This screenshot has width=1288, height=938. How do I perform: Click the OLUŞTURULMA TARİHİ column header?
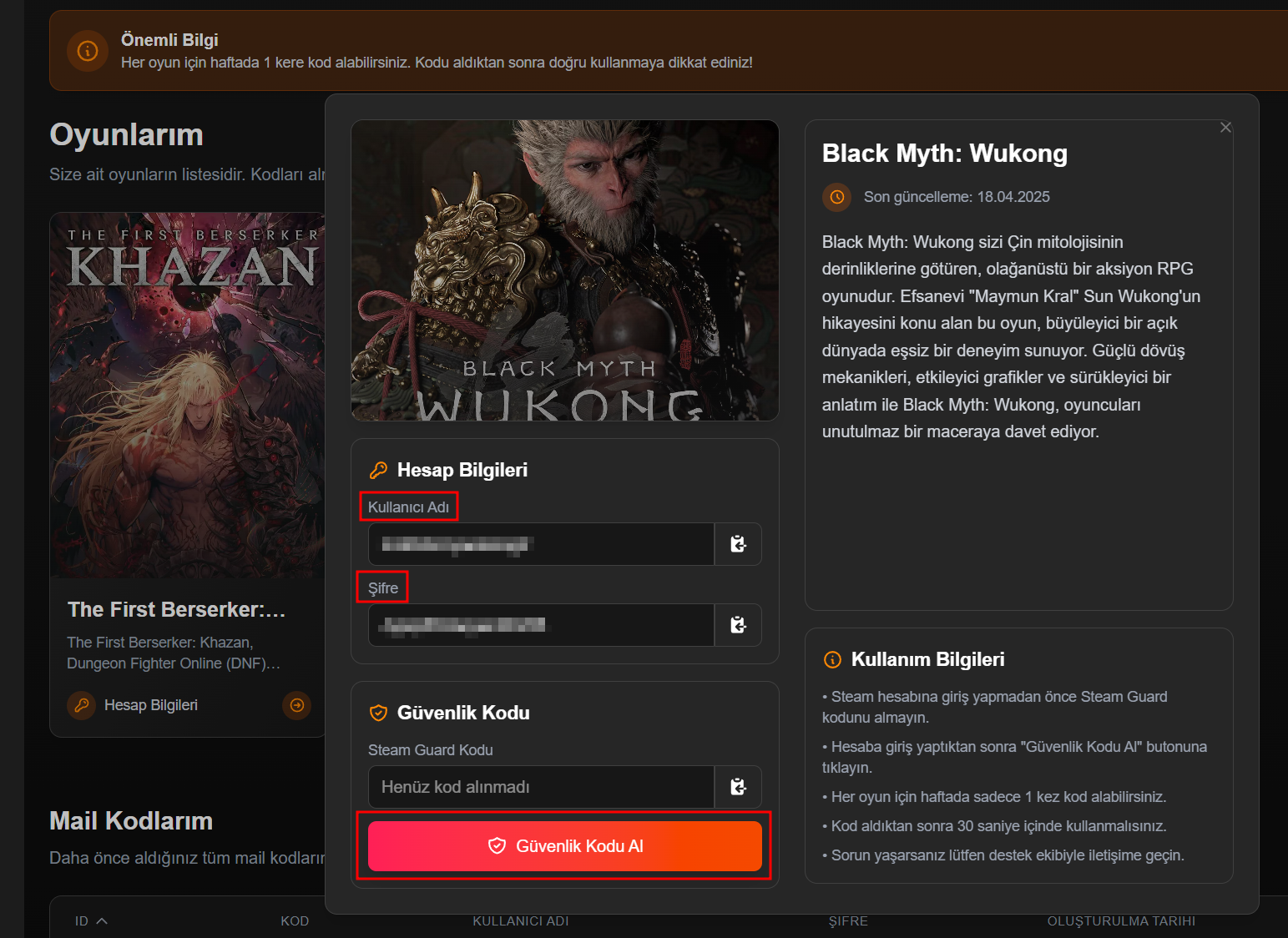(x=1121, y=921)
